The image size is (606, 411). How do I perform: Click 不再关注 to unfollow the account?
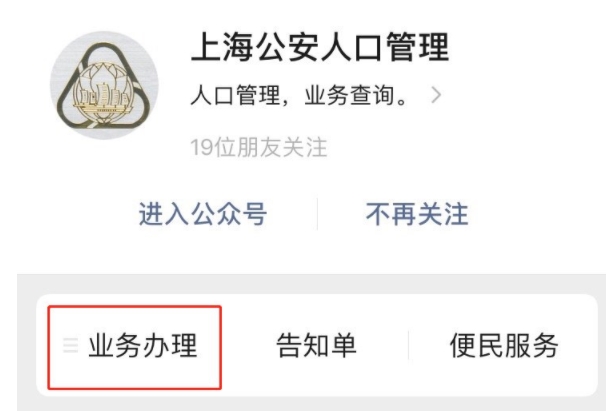click(417, 214)
